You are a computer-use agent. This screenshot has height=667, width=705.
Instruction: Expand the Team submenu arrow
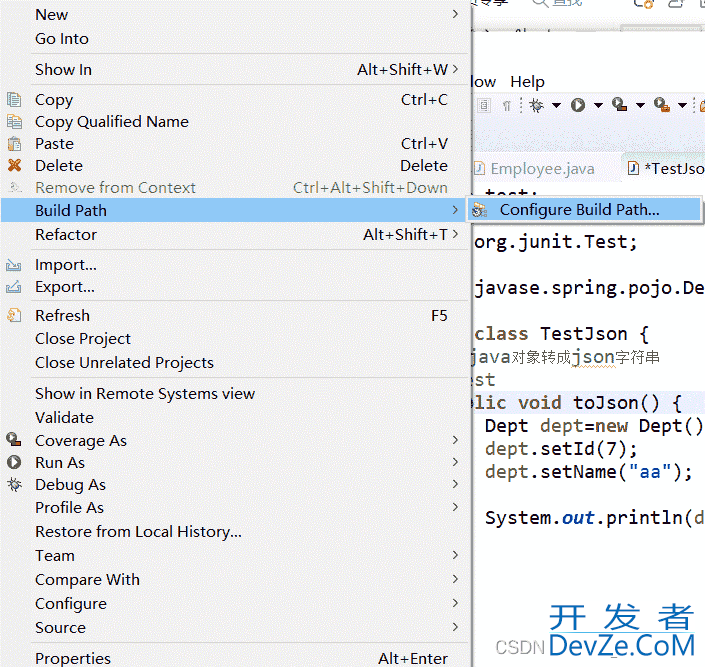point(455,555)
